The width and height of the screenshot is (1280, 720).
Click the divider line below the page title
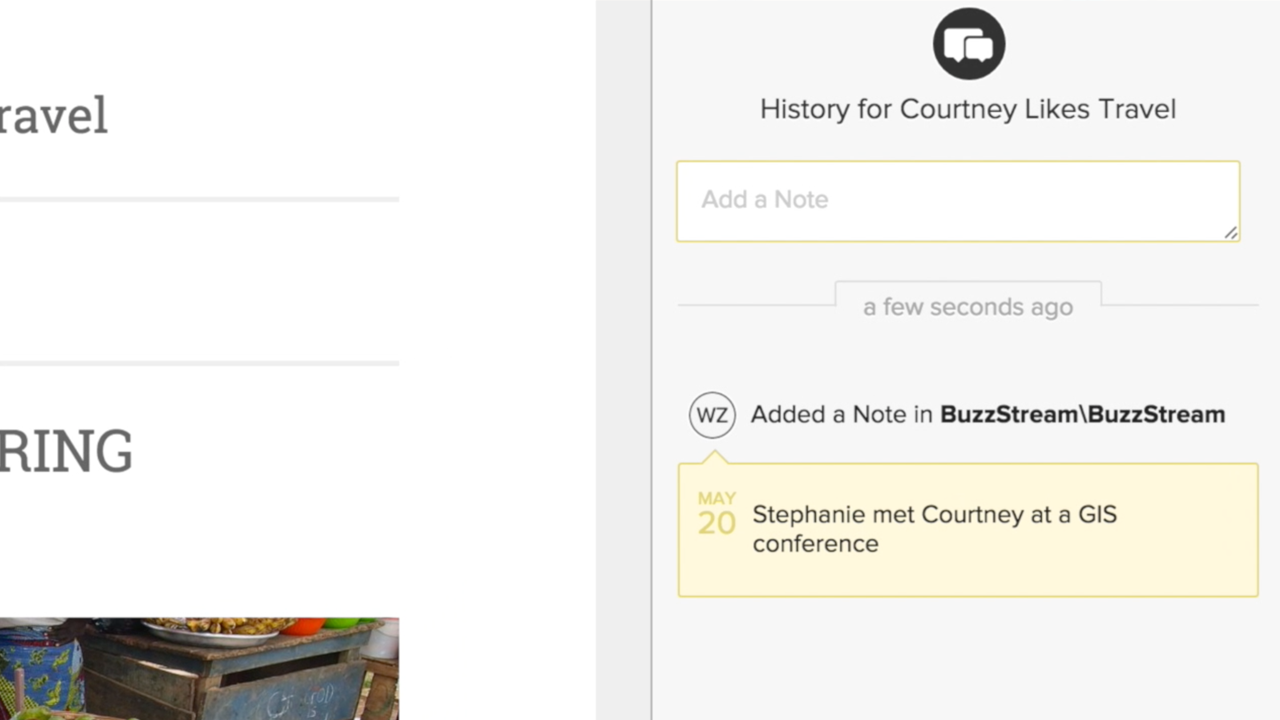pos(199,199)
